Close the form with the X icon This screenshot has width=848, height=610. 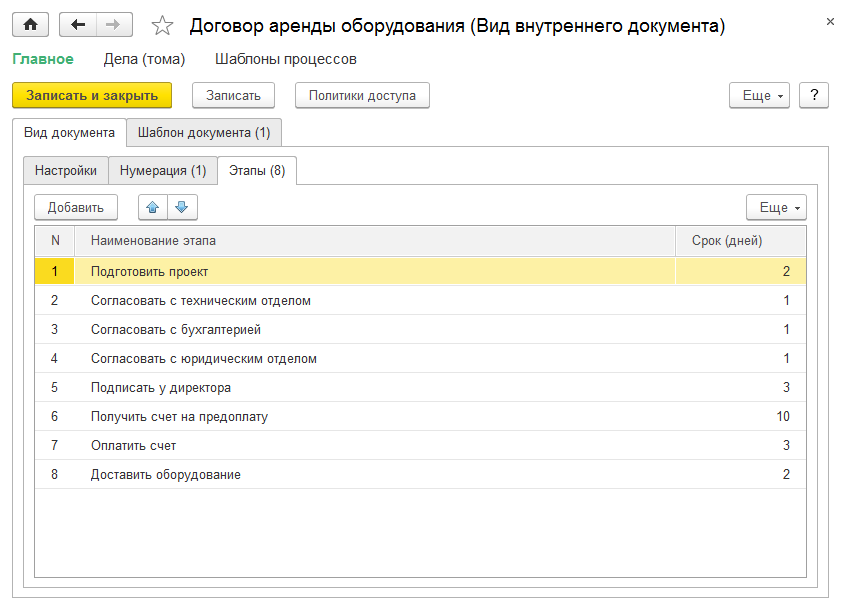click(831, 20)
